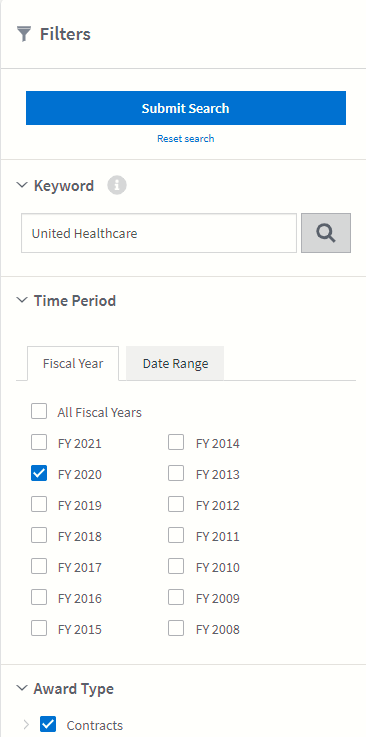Check the All Fiscal Years box
This screenshot has width=366, height=737.
[x=39, y=411]
